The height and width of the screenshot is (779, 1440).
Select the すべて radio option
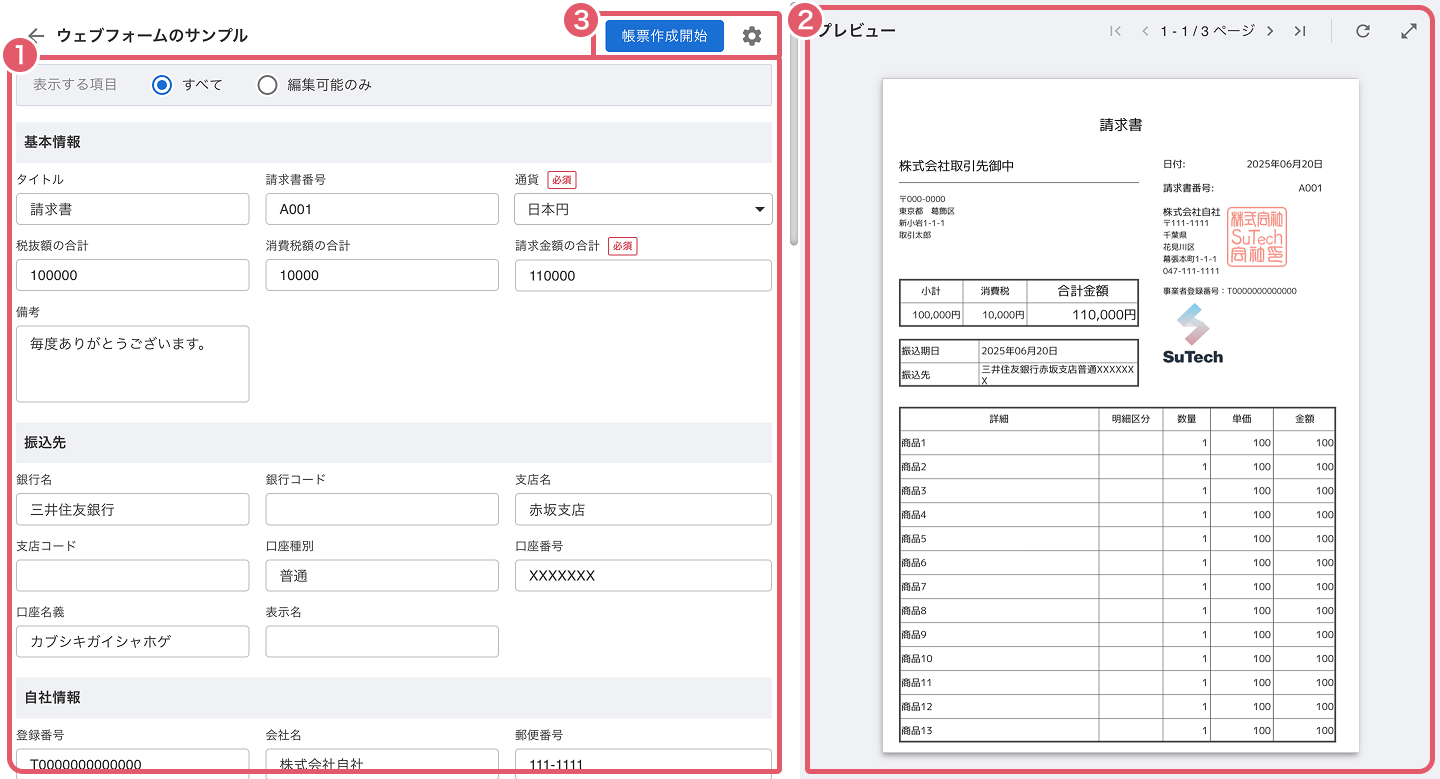[x=162, y=85]
